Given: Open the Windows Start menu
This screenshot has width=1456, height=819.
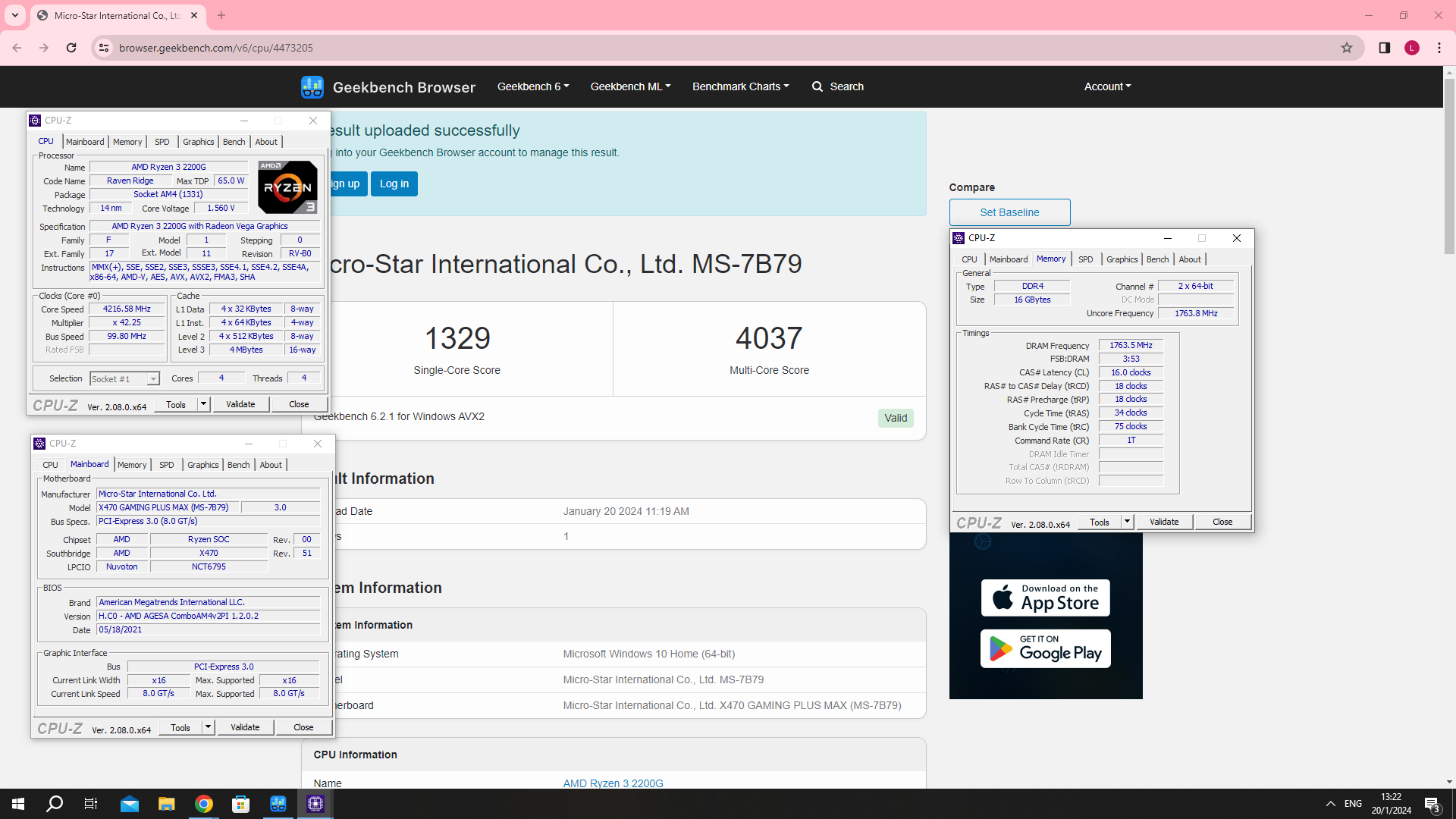Looking at the screenshot, I should click(x=18, y=804).
